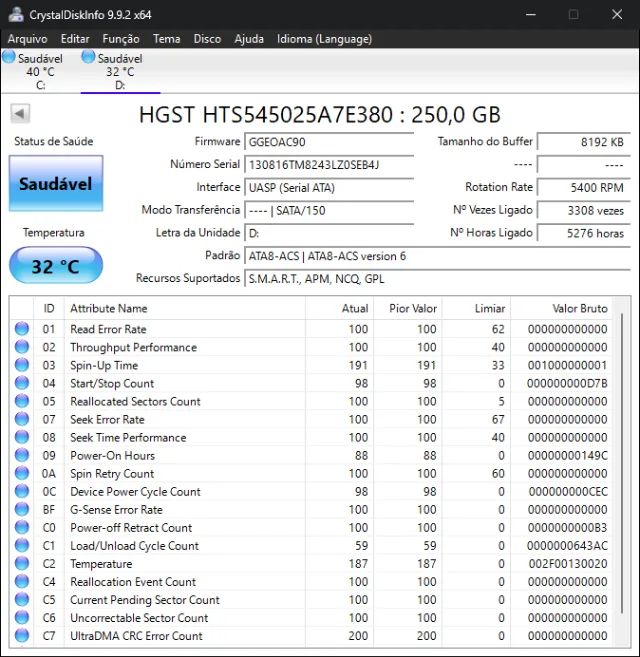
Task: Open the Ajuda menu
Action: click(249, 39)
